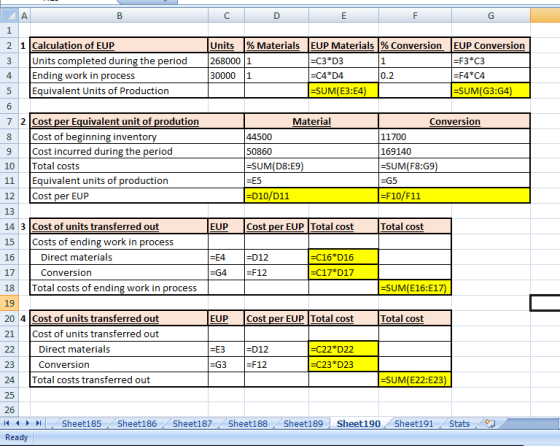Viewport: 560px width, 446px height.
Task: Select column F header
Action: tap(415, 16)
